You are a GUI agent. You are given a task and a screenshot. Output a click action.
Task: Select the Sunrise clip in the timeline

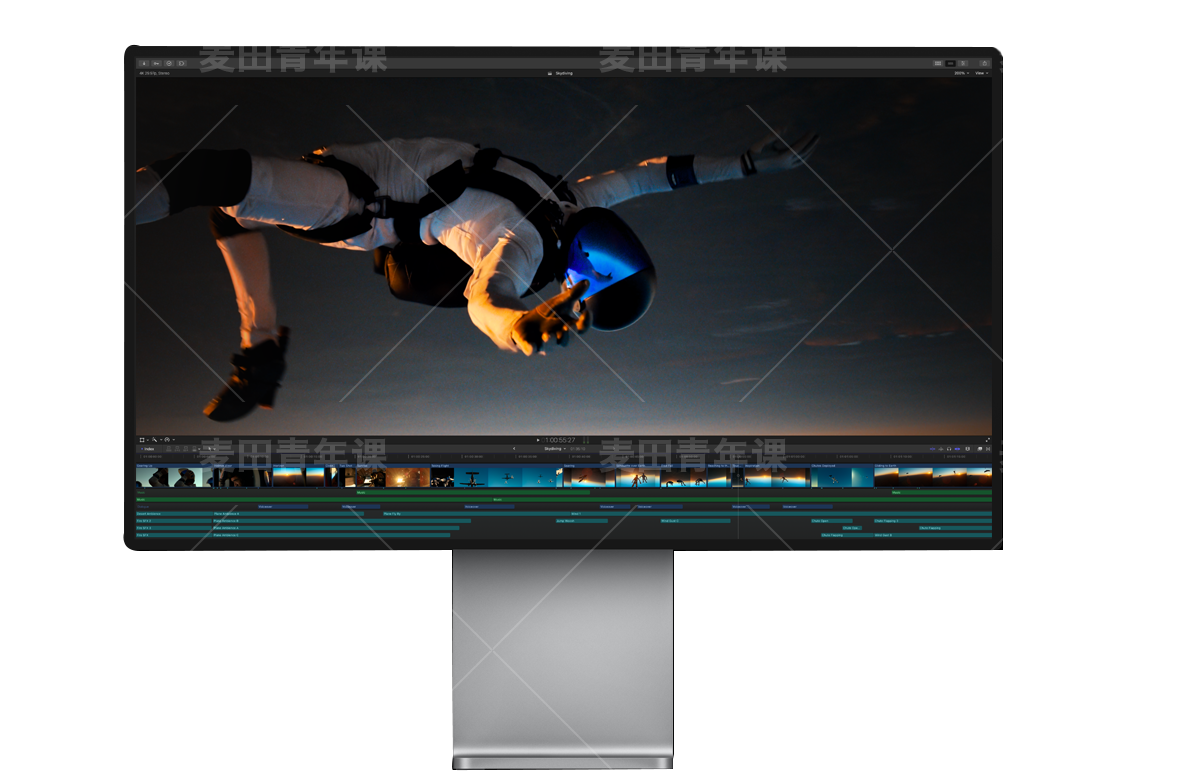coord(393,475)
